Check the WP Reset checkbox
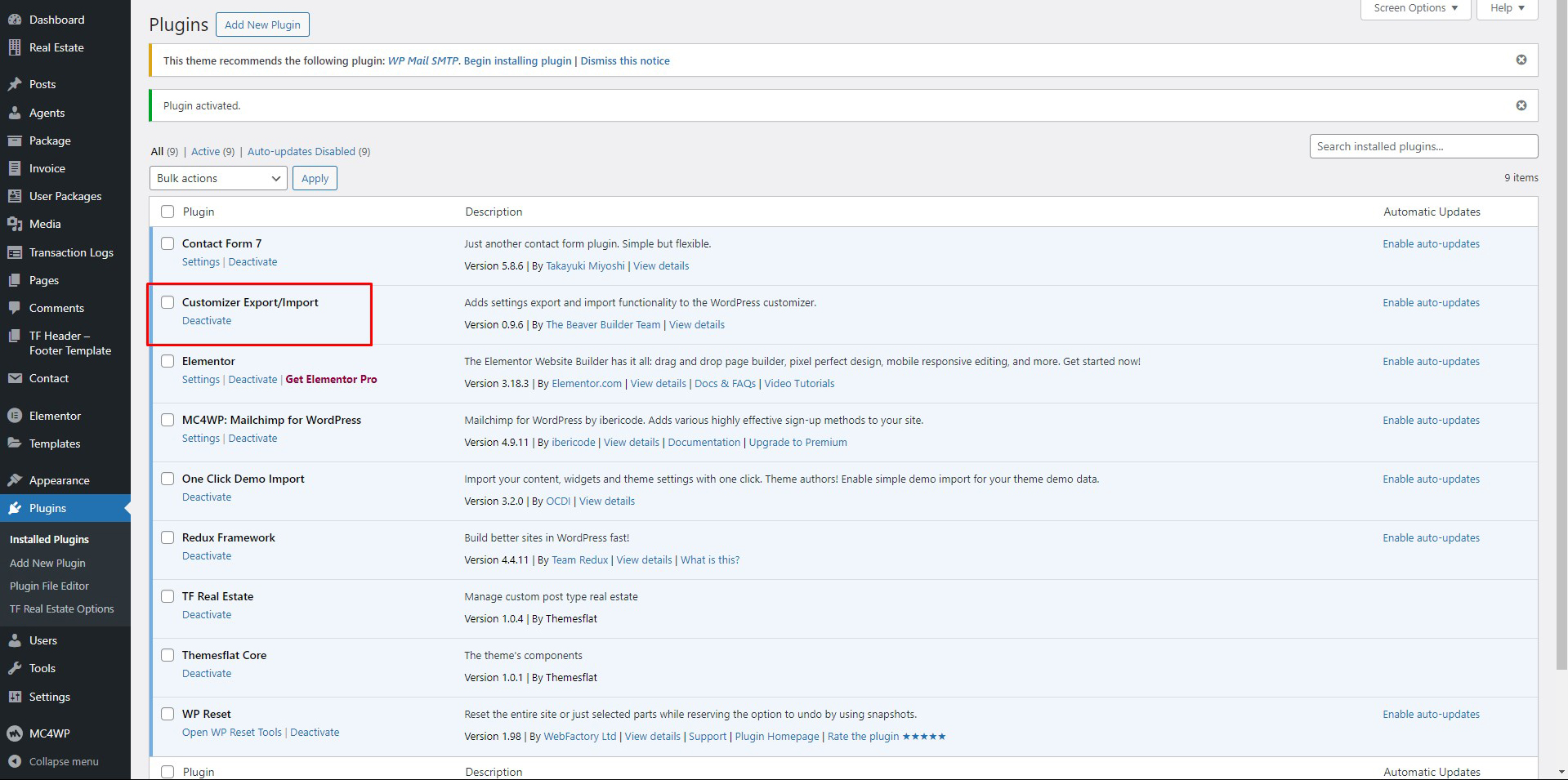This screenshot has height=780, width=1568. pos(168,714)
